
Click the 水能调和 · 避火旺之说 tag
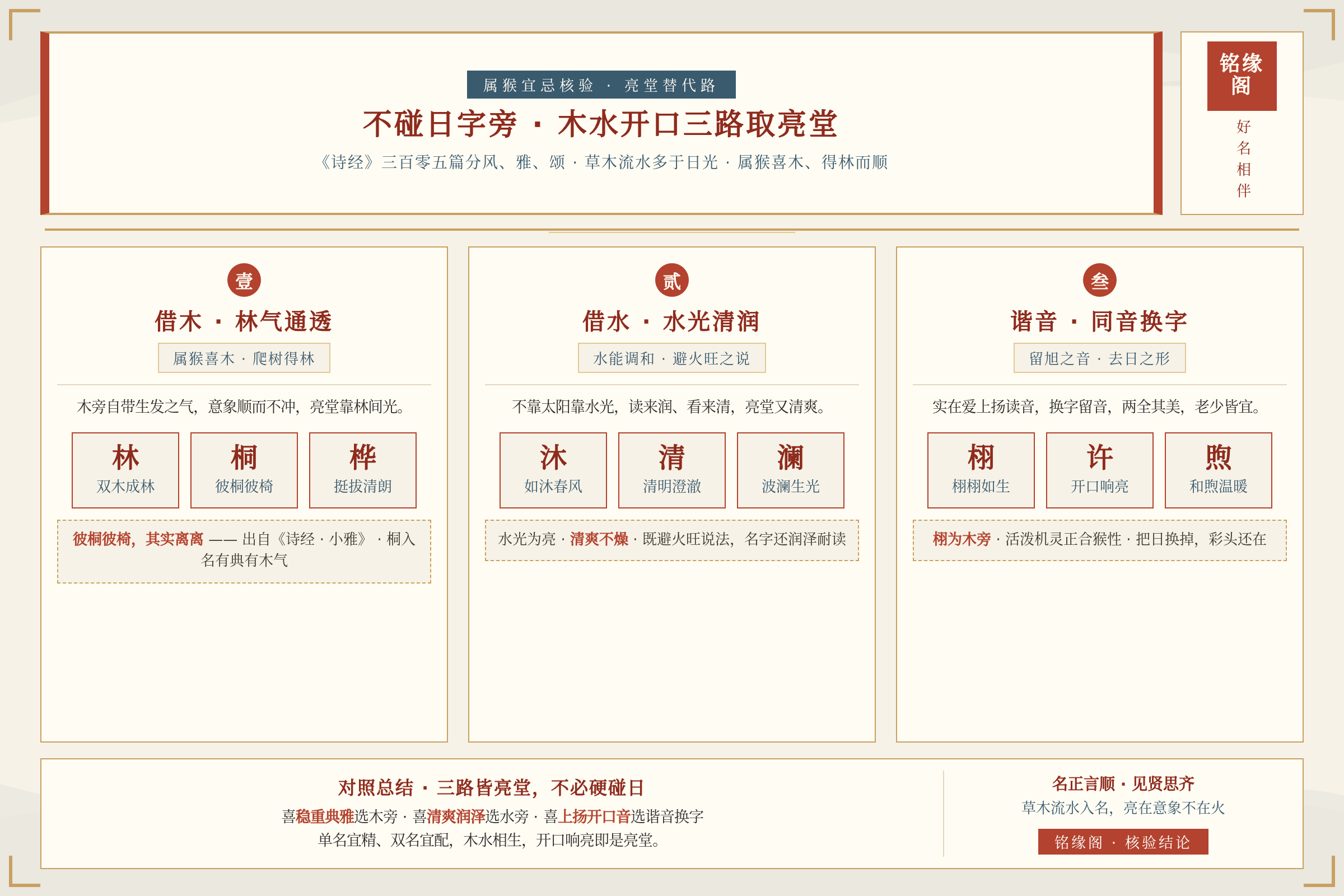pos(671,358)
